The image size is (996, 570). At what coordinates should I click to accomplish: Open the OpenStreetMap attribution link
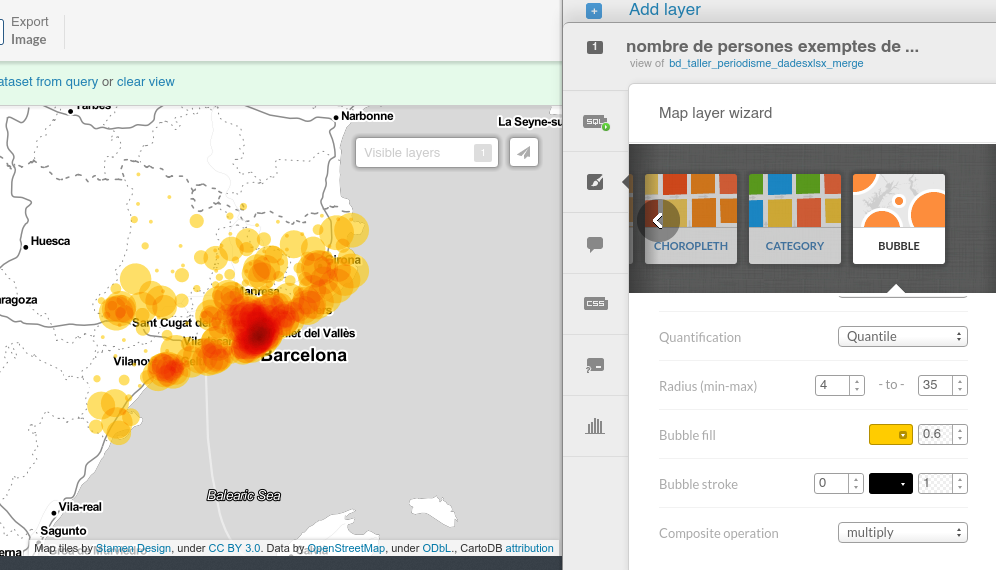tap(346, 548)
